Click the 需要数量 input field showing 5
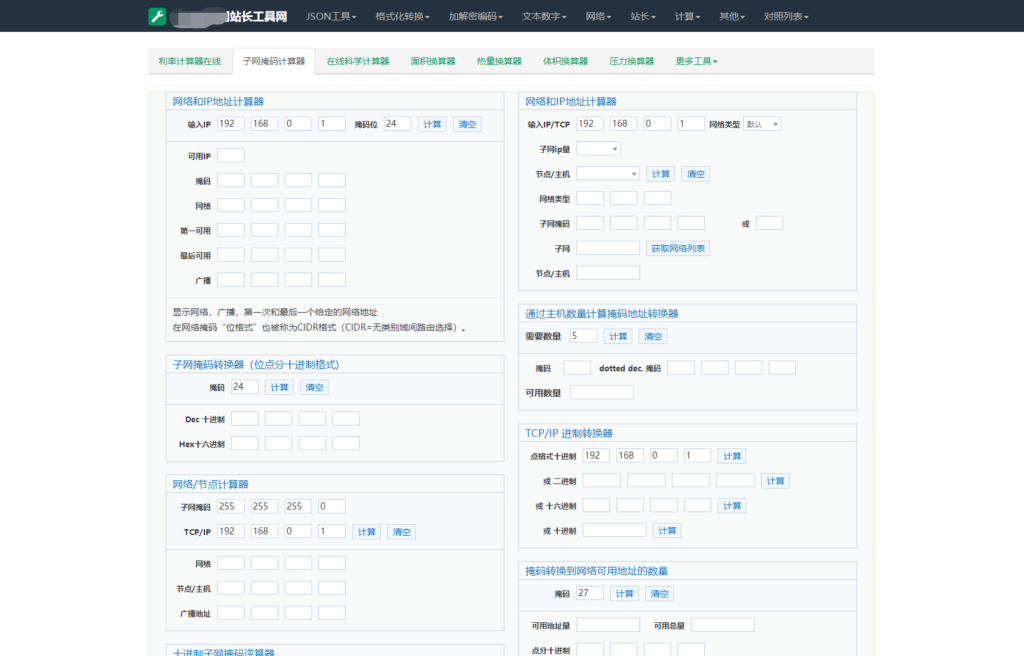 pos(583,336)
